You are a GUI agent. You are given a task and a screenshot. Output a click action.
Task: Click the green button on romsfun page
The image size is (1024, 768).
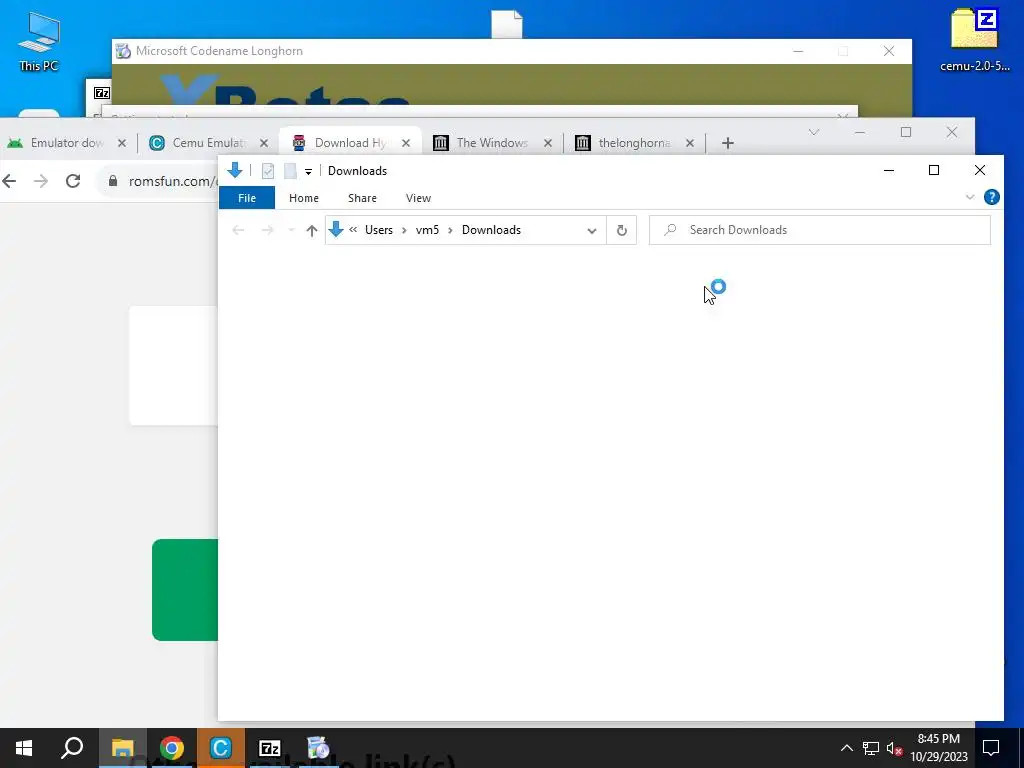185,590
